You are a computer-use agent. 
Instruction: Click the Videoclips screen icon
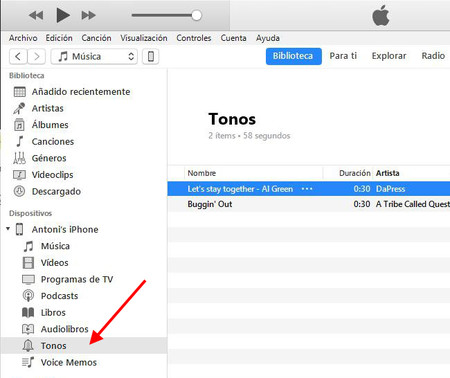[x=19, y=175]
